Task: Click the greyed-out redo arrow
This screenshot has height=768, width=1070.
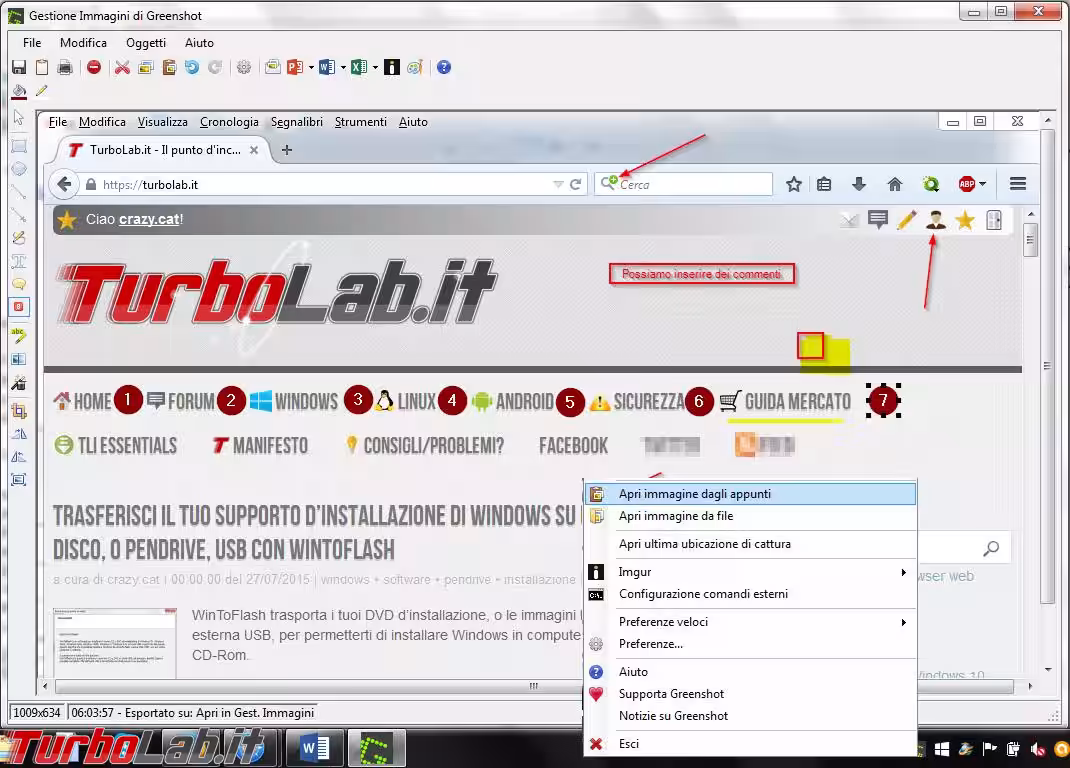Action: (215, 67)
